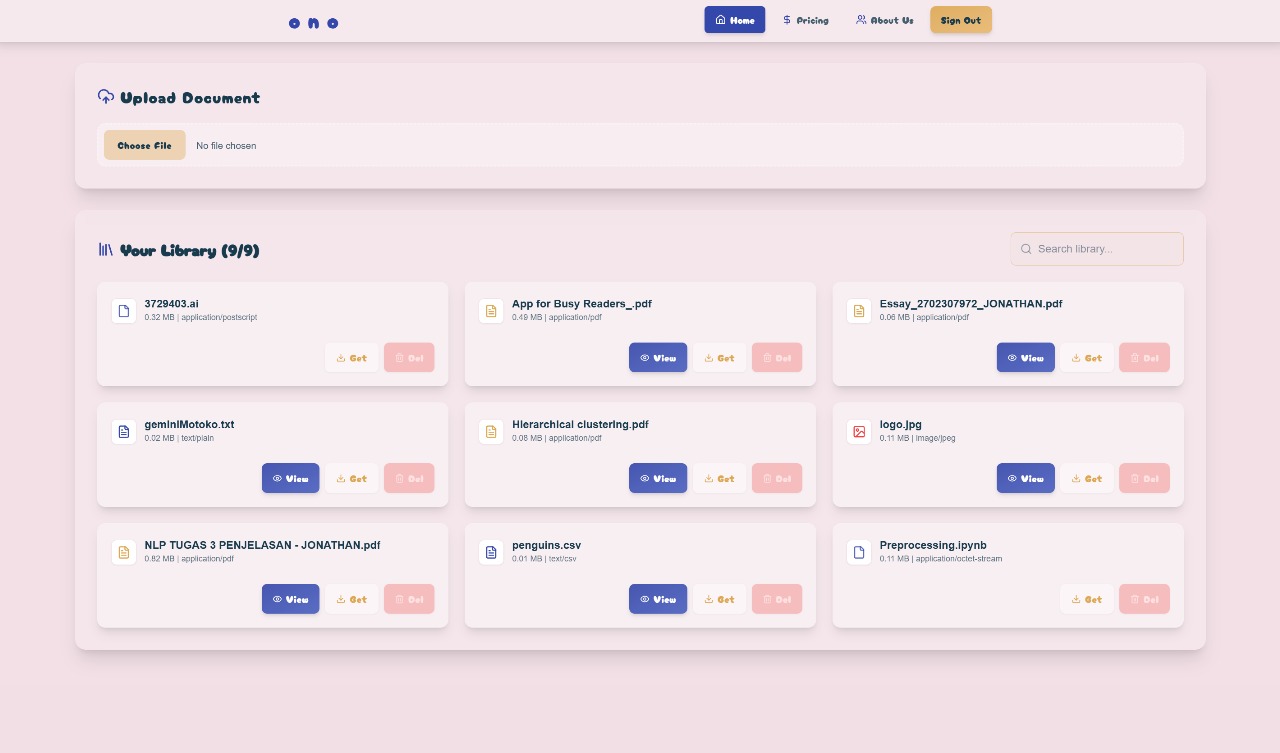This screenshot has height=753, width=1280.
Task: Click the PDF icon for App for Busy Readers_.pdf
Action: point(491,311)
